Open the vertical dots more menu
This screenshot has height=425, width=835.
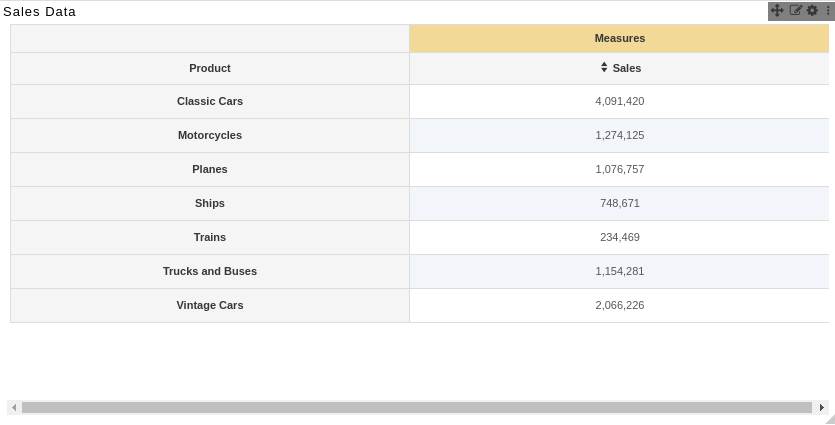point(828,10)
